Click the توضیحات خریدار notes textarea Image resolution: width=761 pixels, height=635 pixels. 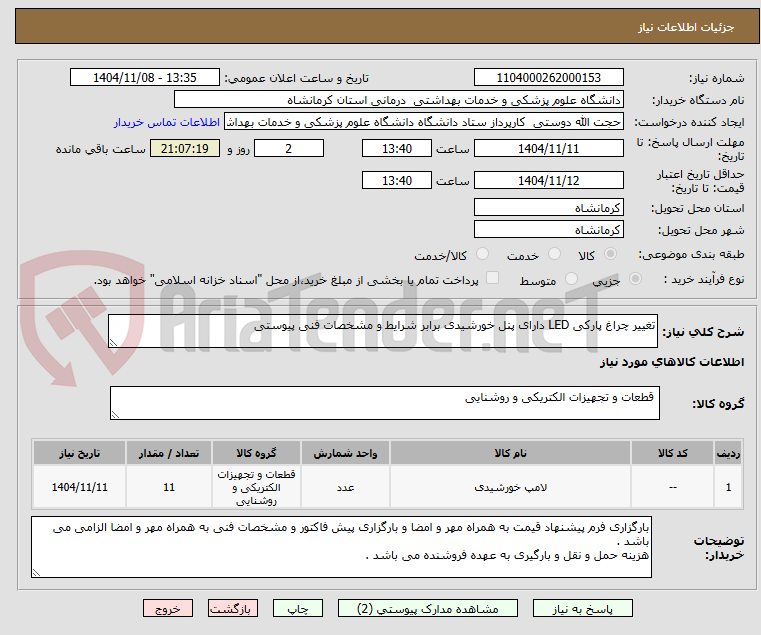point(341,547)
